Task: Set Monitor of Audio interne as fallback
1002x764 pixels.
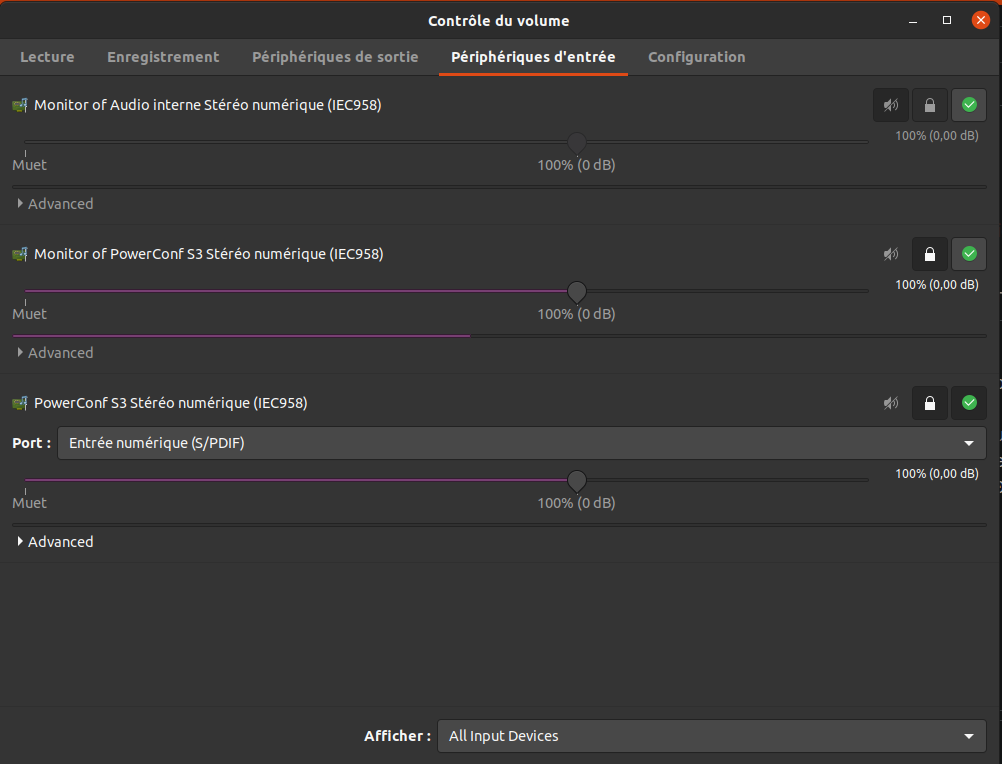Action: click(968, 105)
